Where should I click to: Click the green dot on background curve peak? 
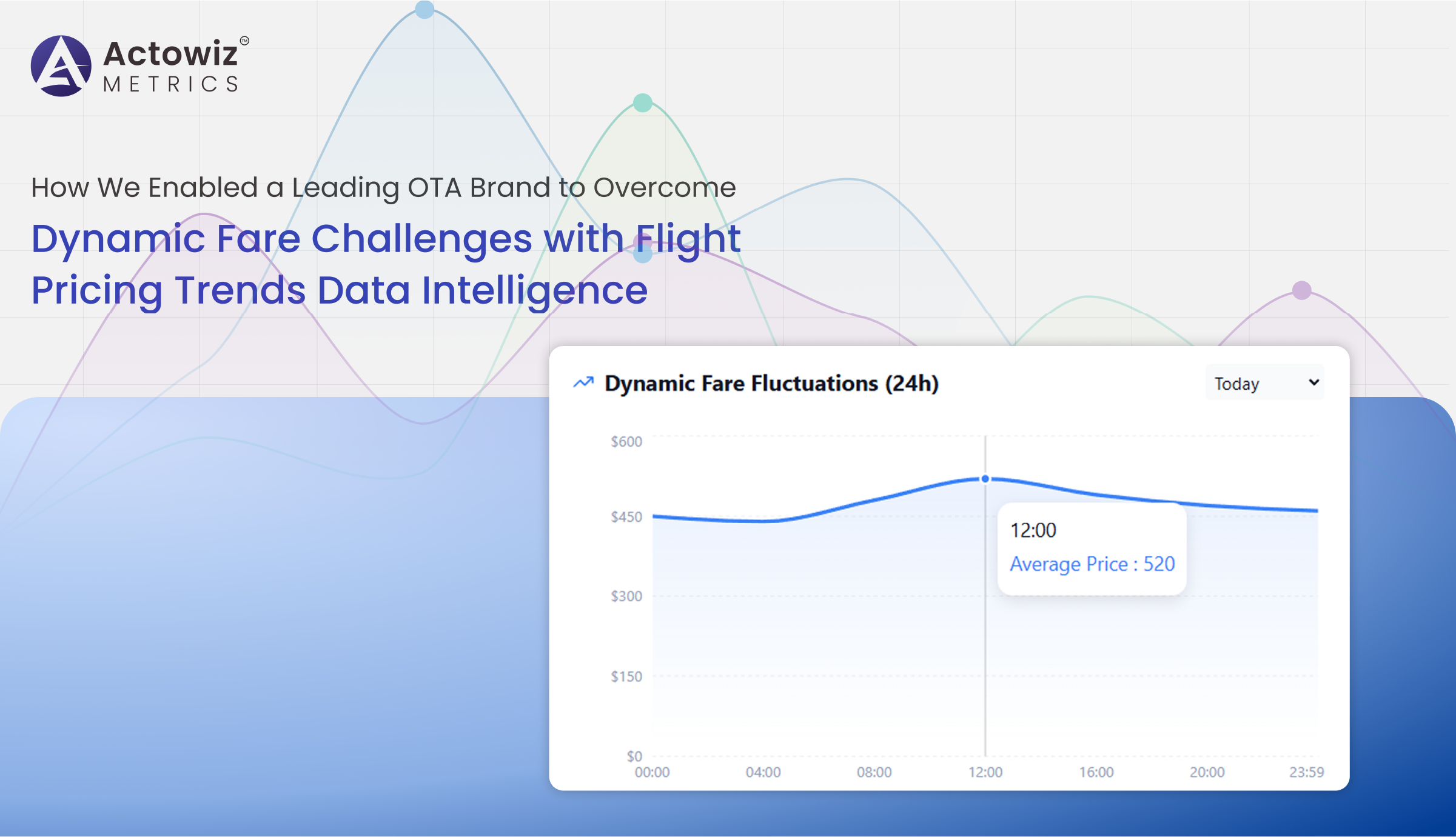point(642,102)
